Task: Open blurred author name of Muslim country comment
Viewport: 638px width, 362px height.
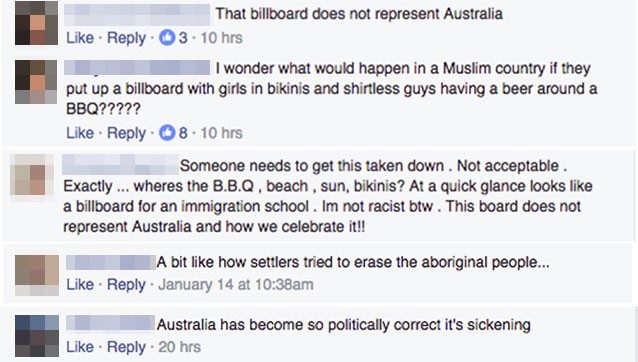Action: point(137,68)
